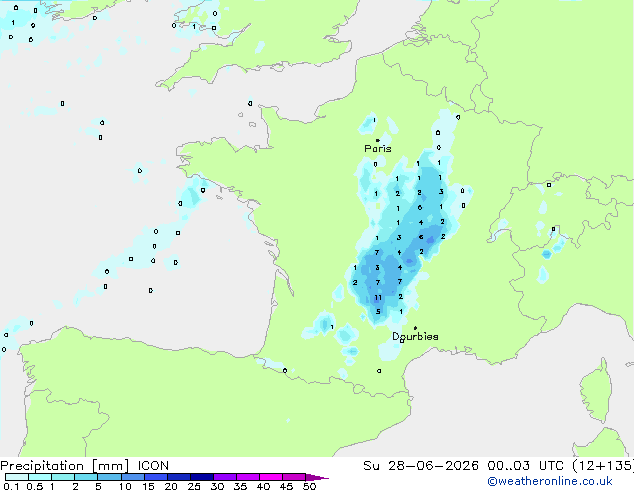This screenshot has height=490, width=634.
Task: Click the forecast date 'Su 28-06-2026' text
Action: [421, 466]
